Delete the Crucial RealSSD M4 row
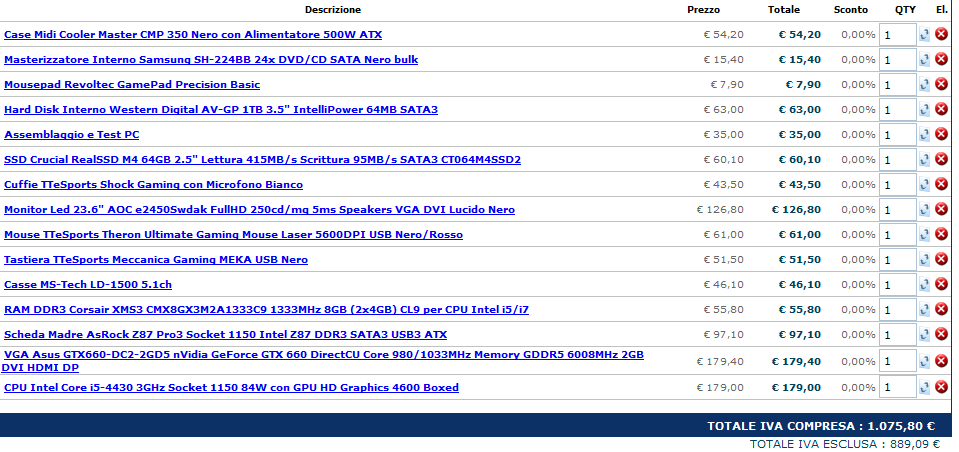 coord(941,159)
